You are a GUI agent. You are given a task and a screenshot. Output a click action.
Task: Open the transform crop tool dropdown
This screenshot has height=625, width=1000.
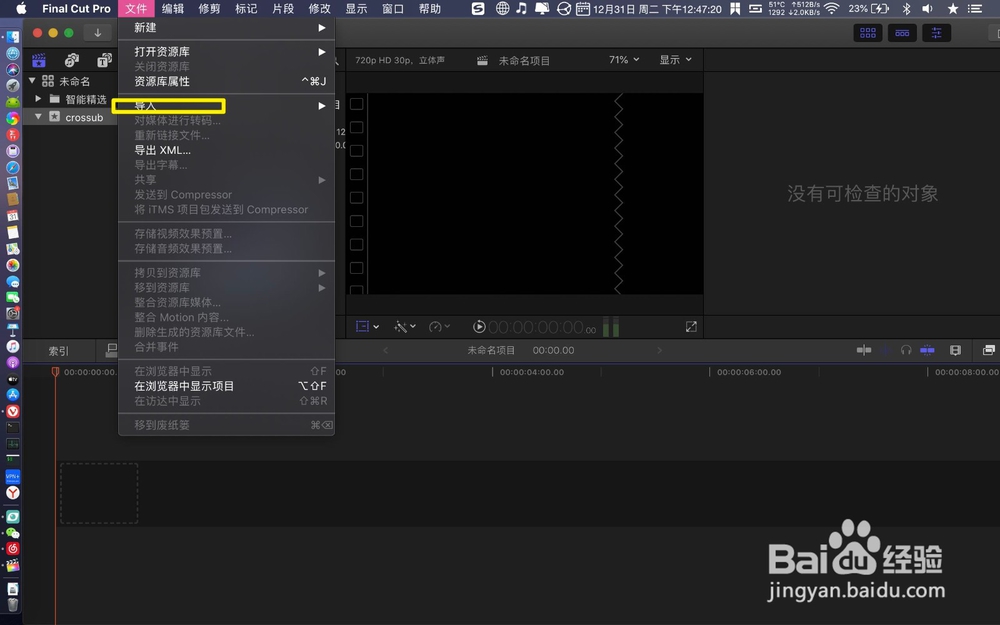click(x=367, y=327)
